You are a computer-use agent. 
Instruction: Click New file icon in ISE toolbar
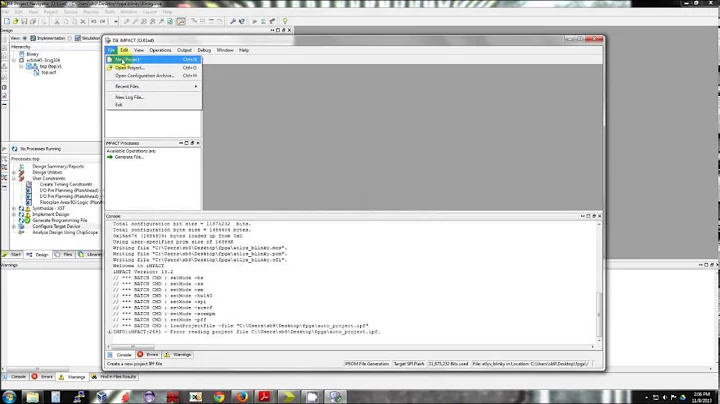click(7, 21)
